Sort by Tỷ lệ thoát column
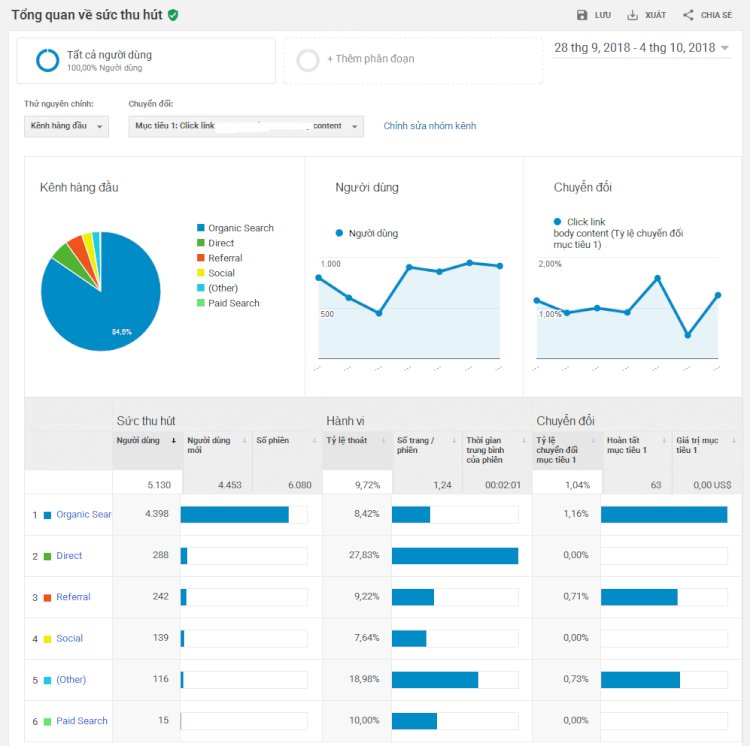The width and height of the screenshot is (750, 746). pos(383,440)
